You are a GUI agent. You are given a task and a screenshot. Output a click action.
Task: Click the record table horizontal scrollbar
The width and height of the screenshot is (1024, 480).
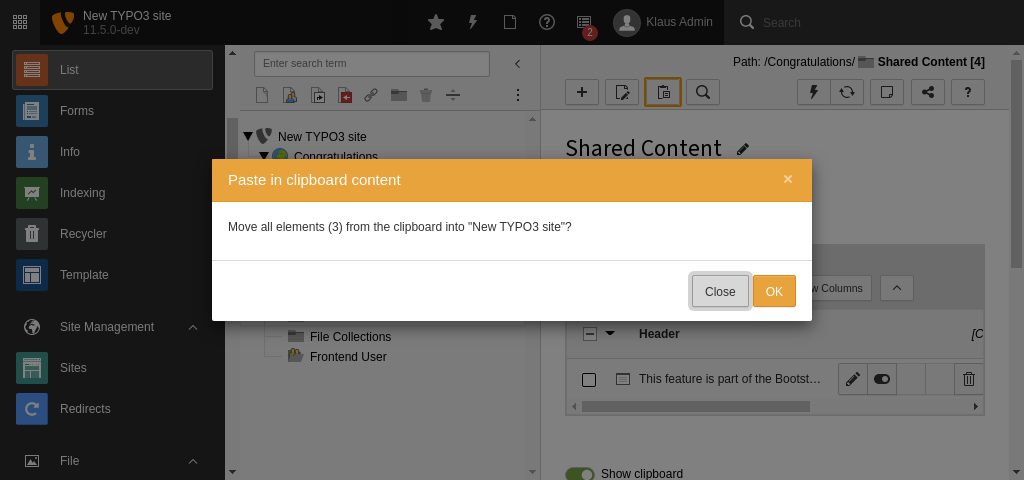(696, 406)
